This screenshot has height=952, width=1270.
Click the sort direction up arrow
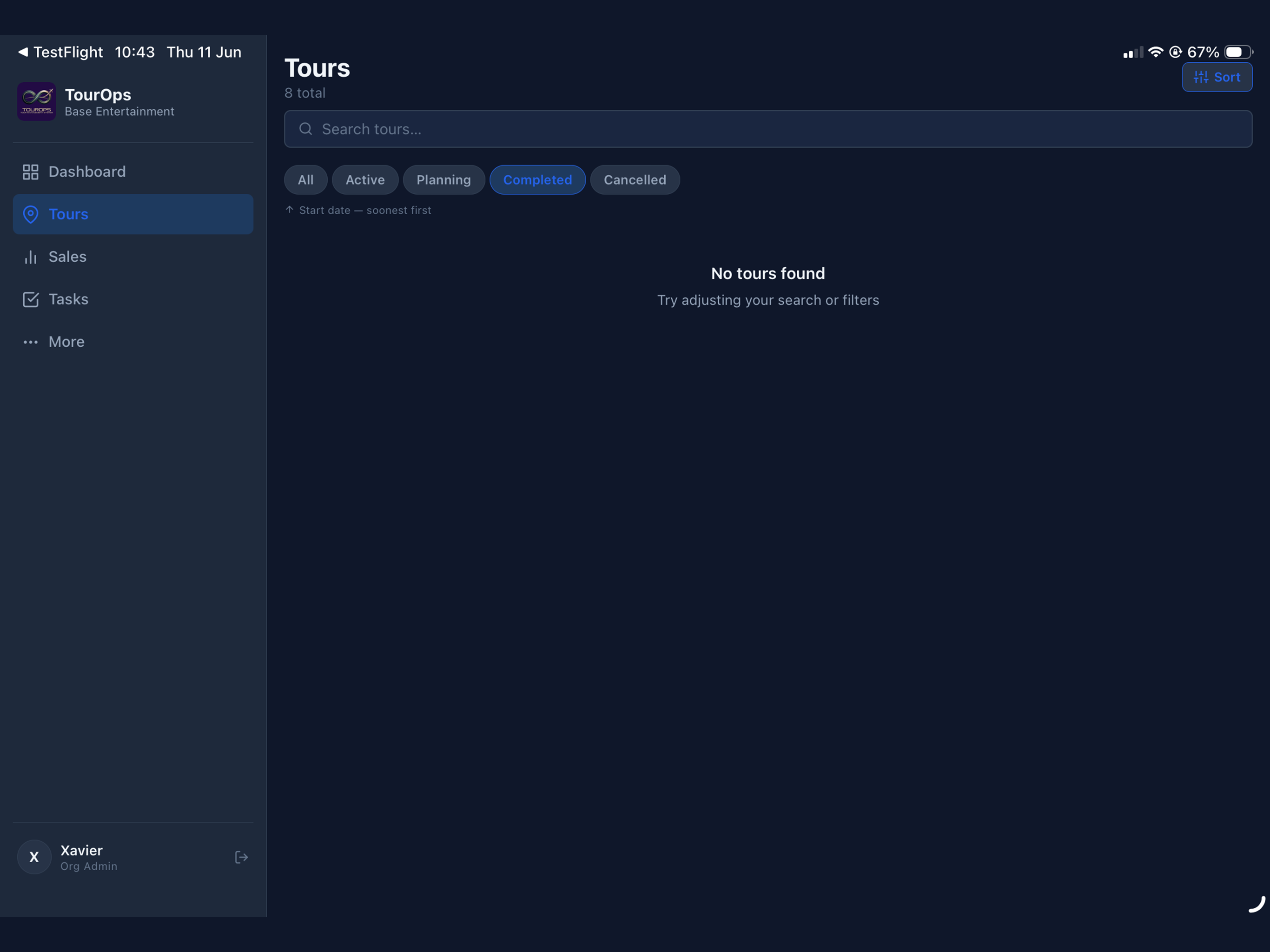point(290,210)
